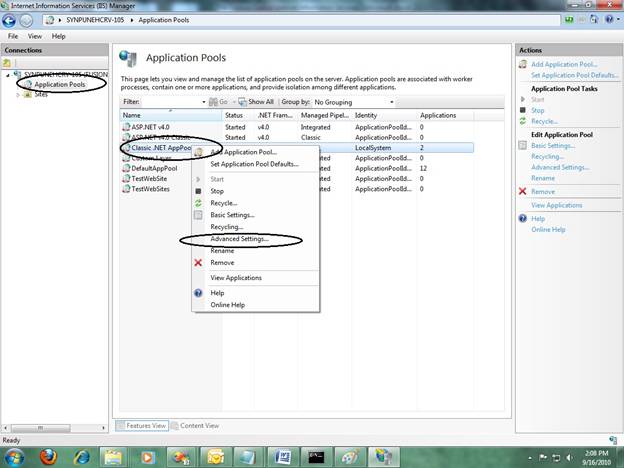Click the Add Application Pool icon in the Actions pane
624x468 pixels.
(523, 64)
